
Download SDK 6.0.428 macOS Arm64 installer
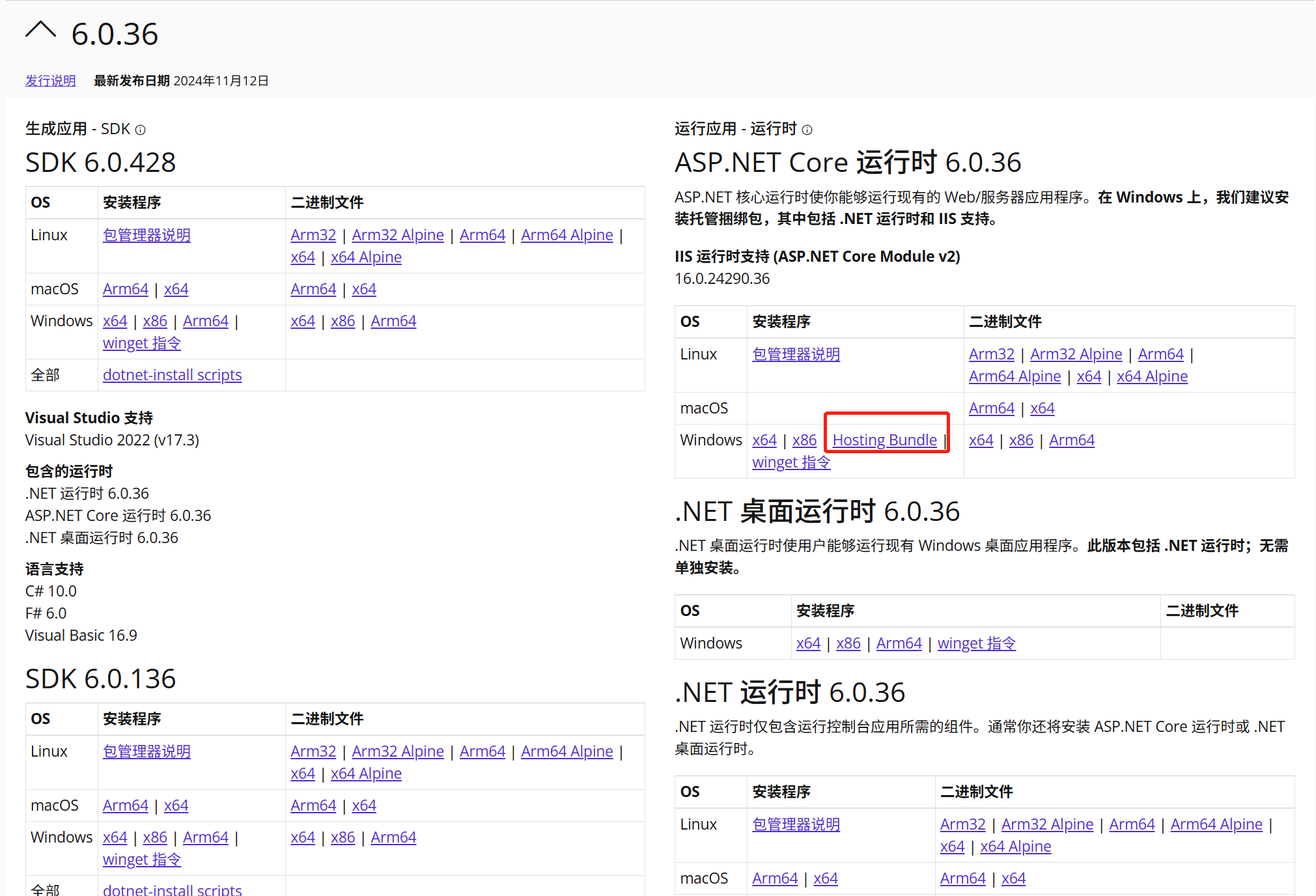(125, 289)
